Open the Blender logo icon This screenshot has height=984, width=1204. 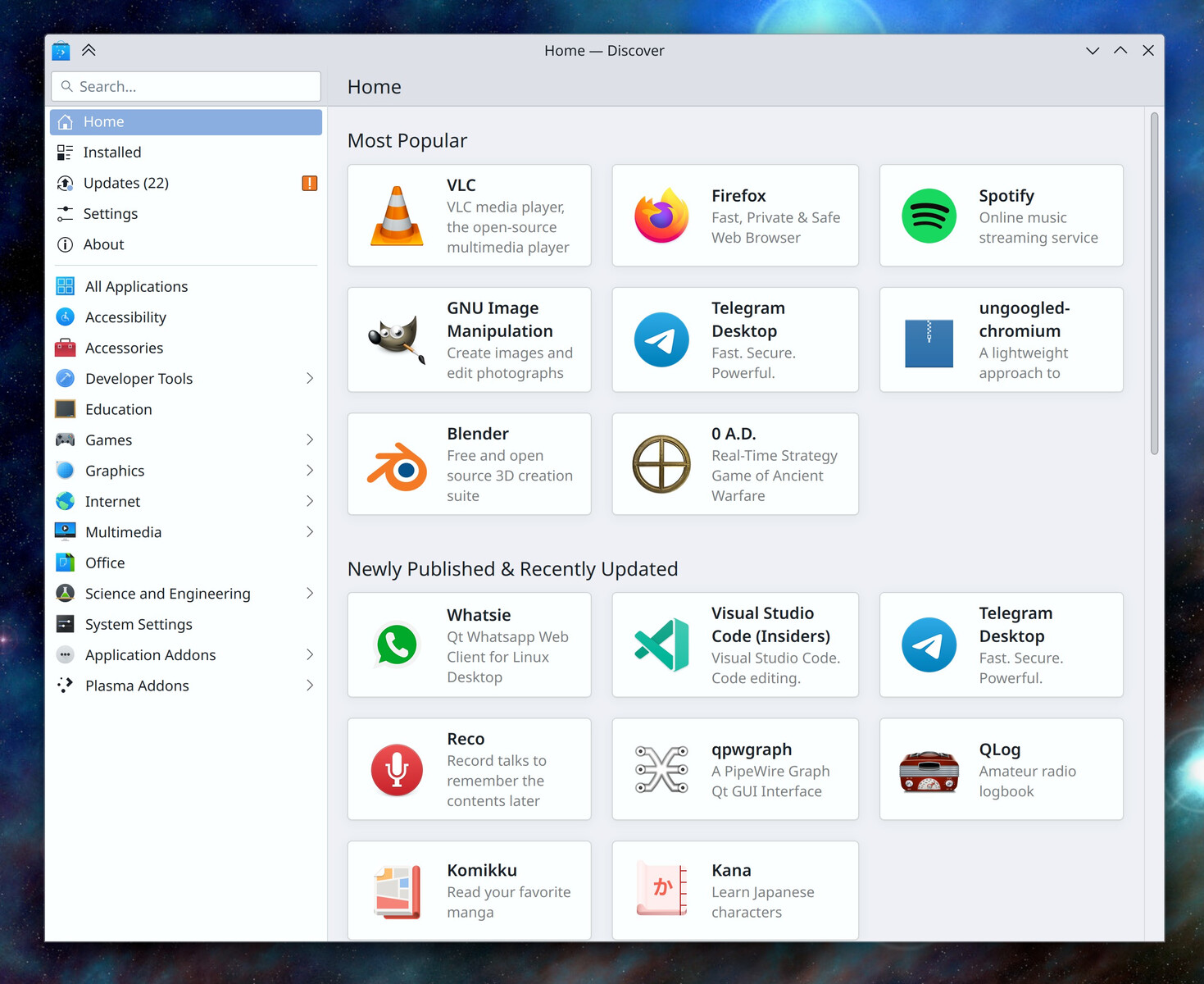pyautogui.click(x=397, y=465)
